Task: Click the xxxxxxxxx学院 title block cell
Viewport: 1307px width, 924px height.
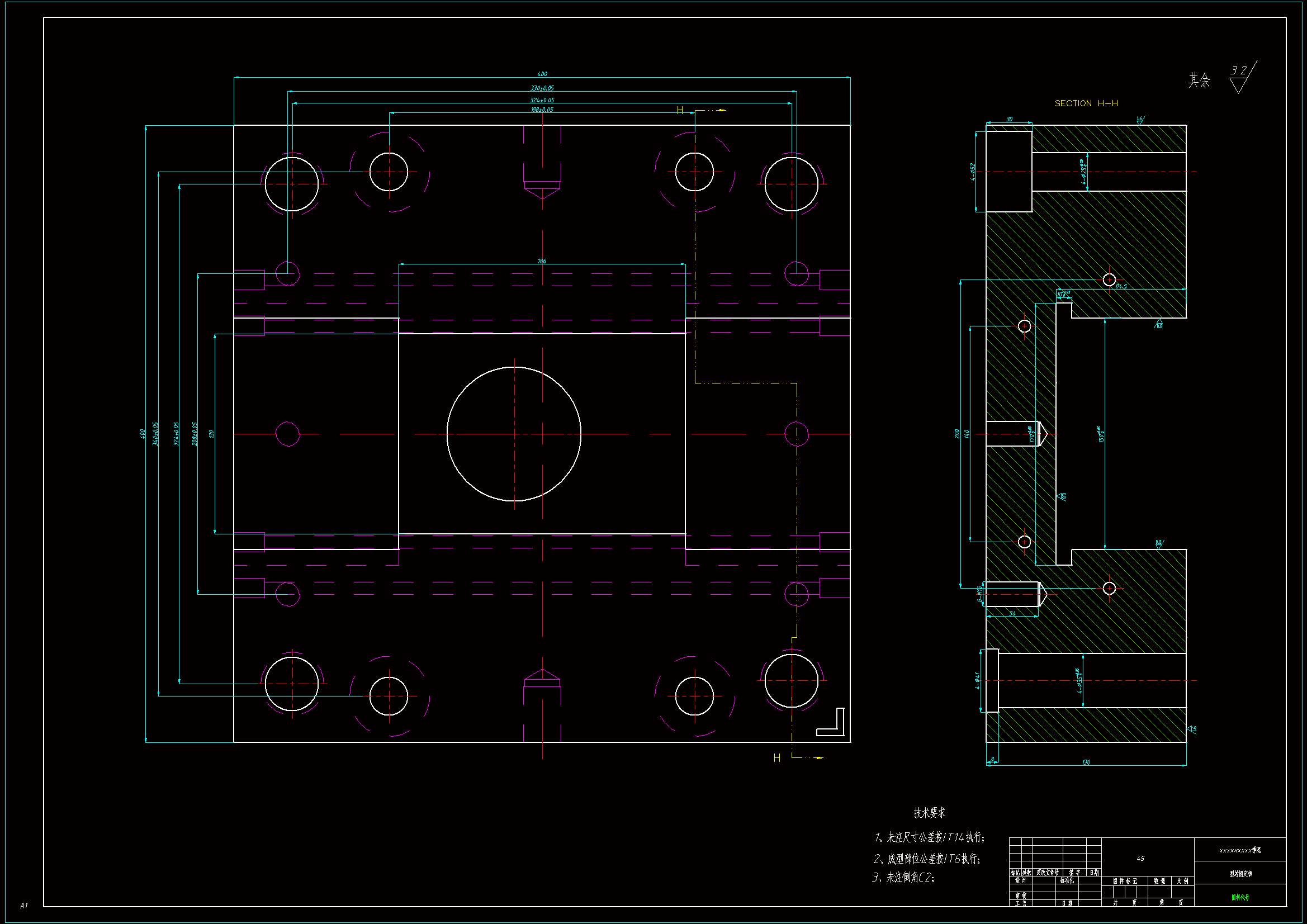Action: coord(1240,850)
